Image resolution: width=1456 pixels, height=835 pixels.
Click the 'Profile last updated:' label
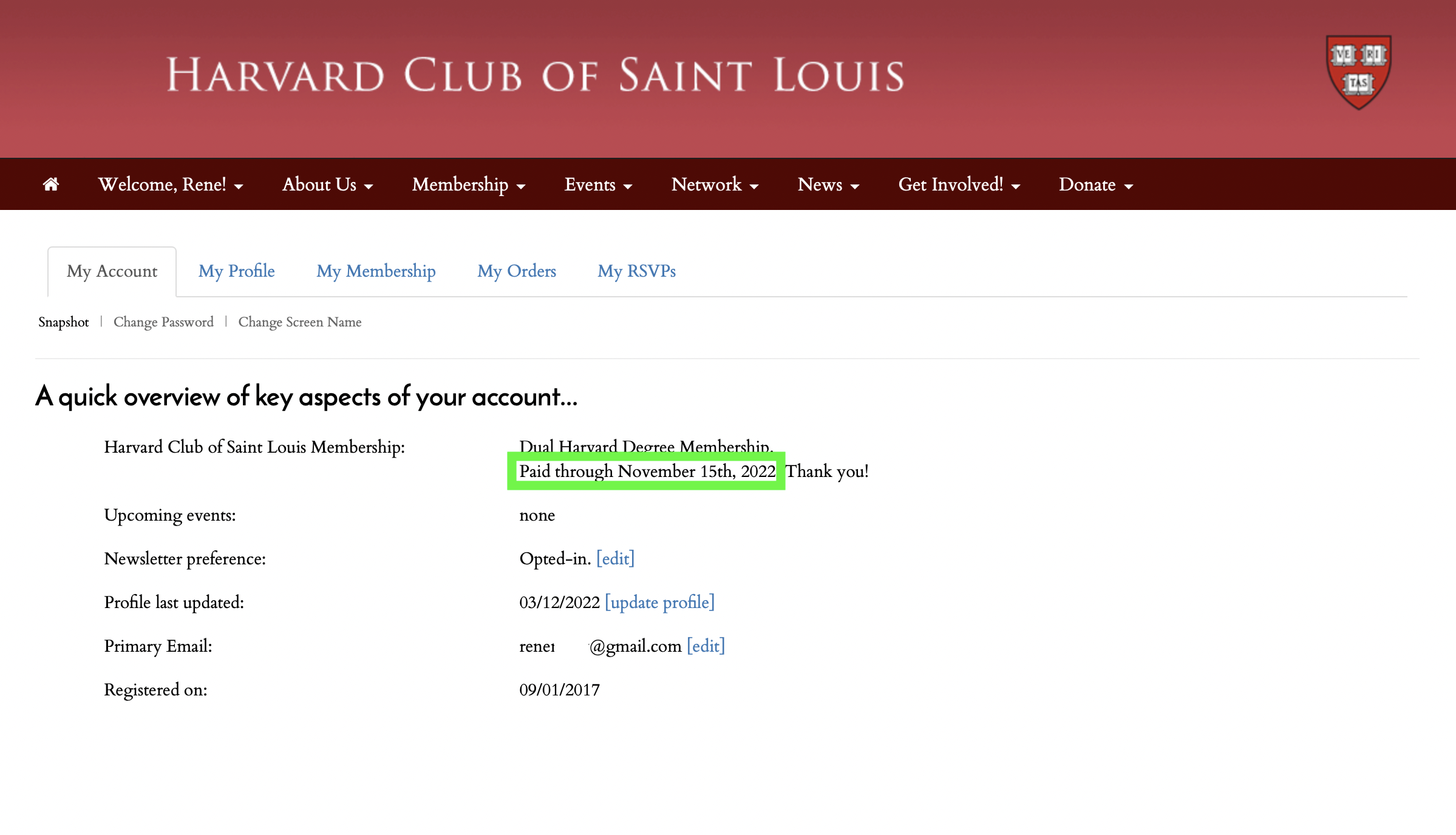coord(174,603)
